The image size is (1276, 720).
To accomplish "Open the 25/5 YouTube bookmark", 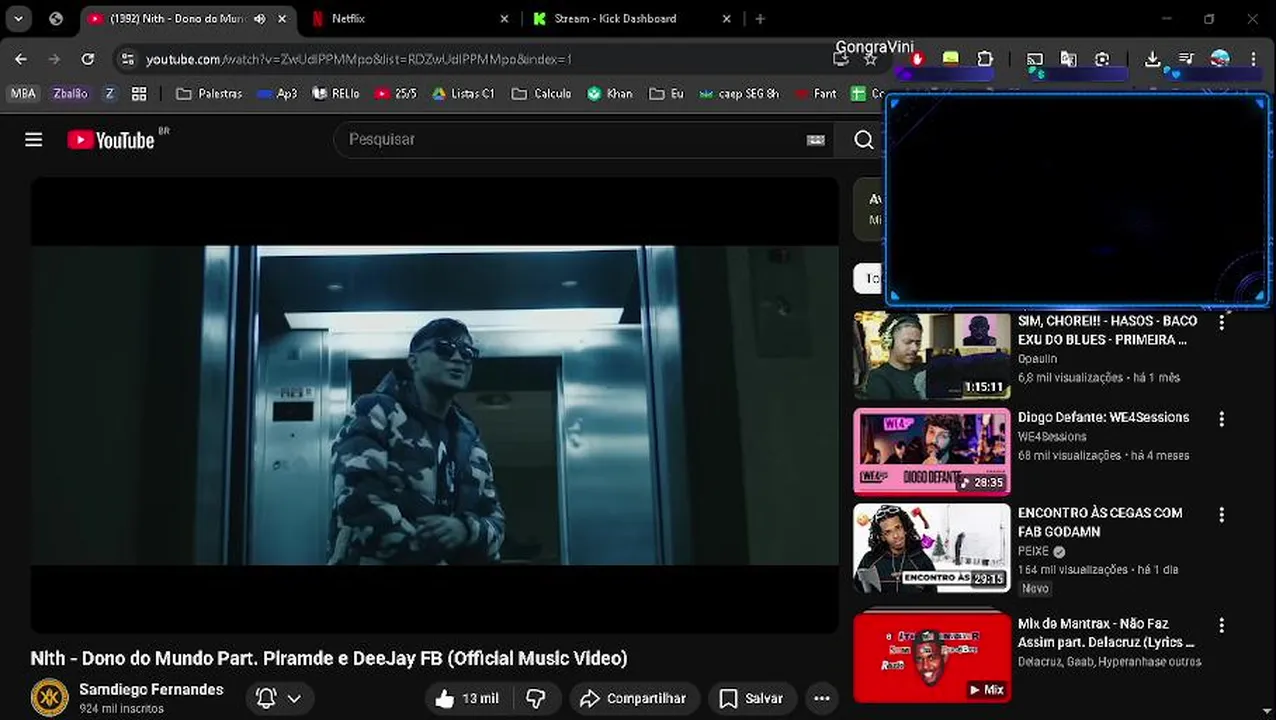I will pyautogui.click(x=395, y=93).
